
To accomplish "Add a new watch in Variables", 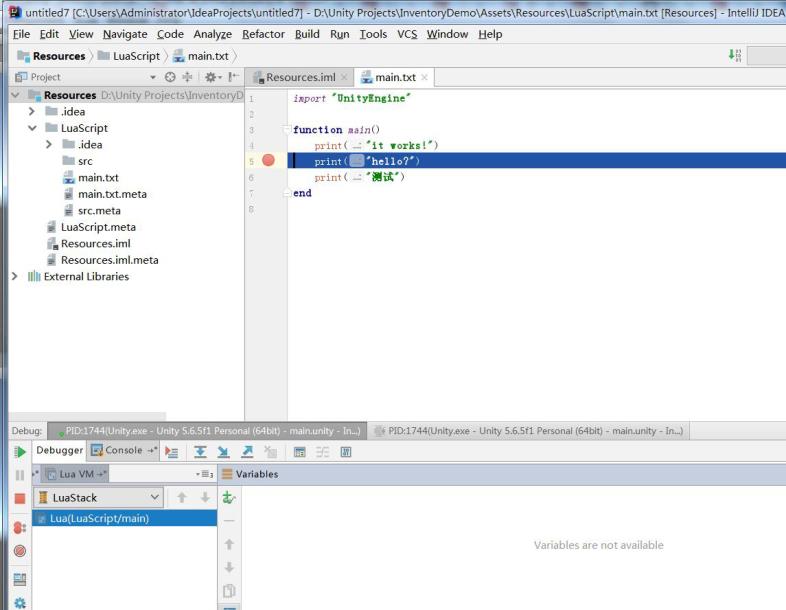I will click(x=229, y=498).
